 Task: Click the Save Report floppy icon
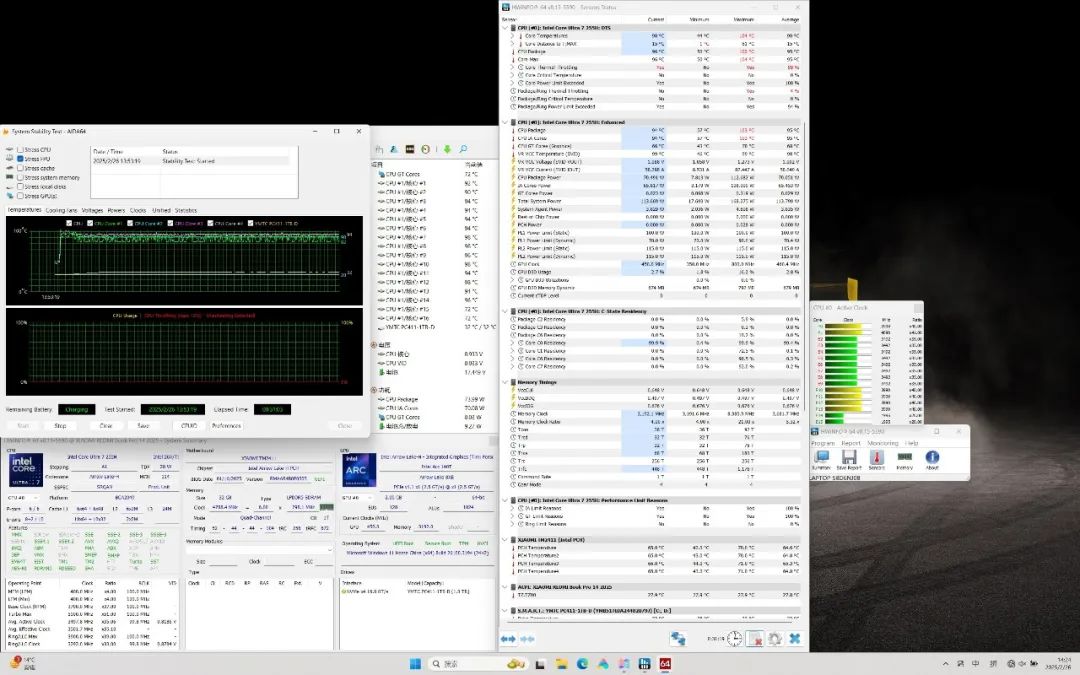[849, 459]
